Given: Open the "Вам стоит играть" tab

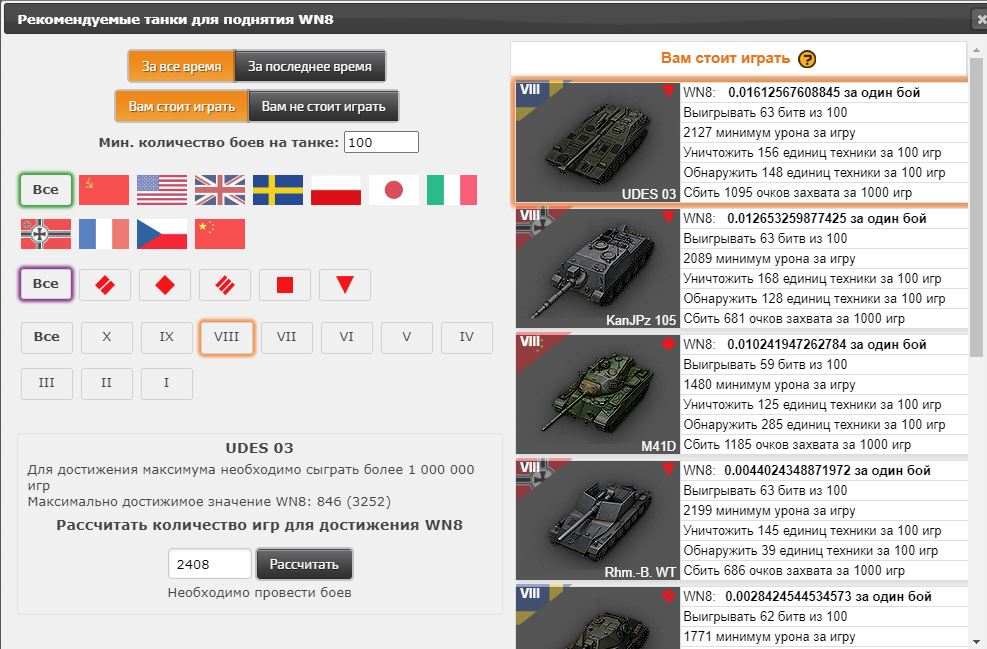Looking at the screenshot, I should 182,106.
